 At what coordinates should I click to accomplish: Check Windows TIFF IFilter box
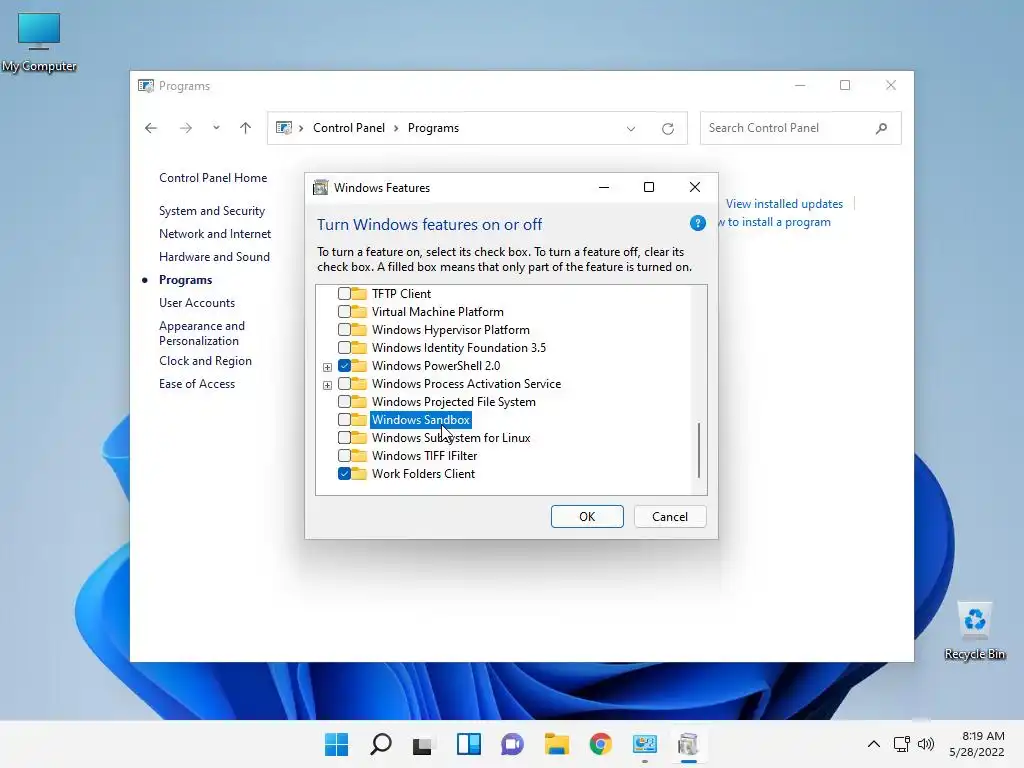click(344, 455)
